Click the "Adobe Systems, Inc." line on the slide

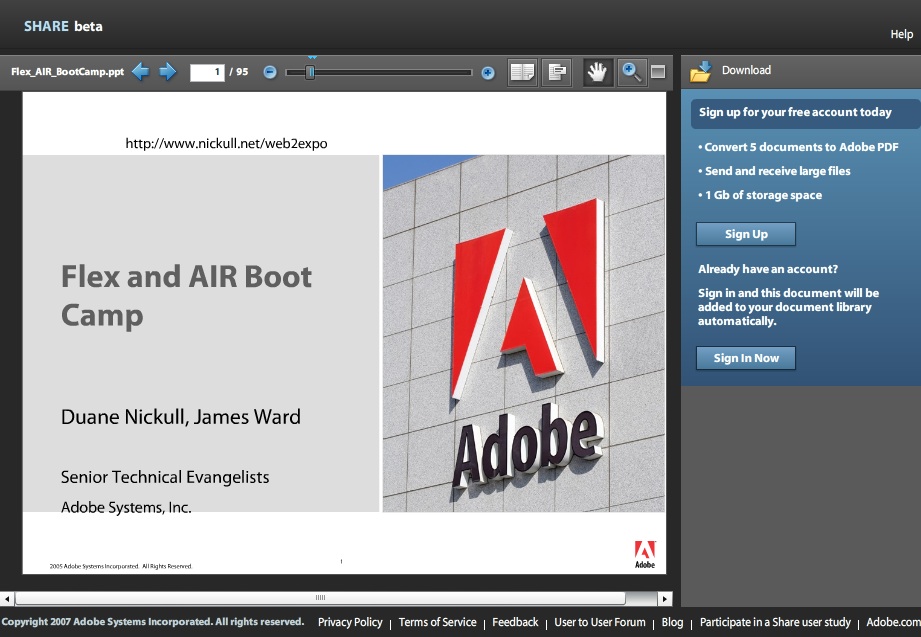126,507
